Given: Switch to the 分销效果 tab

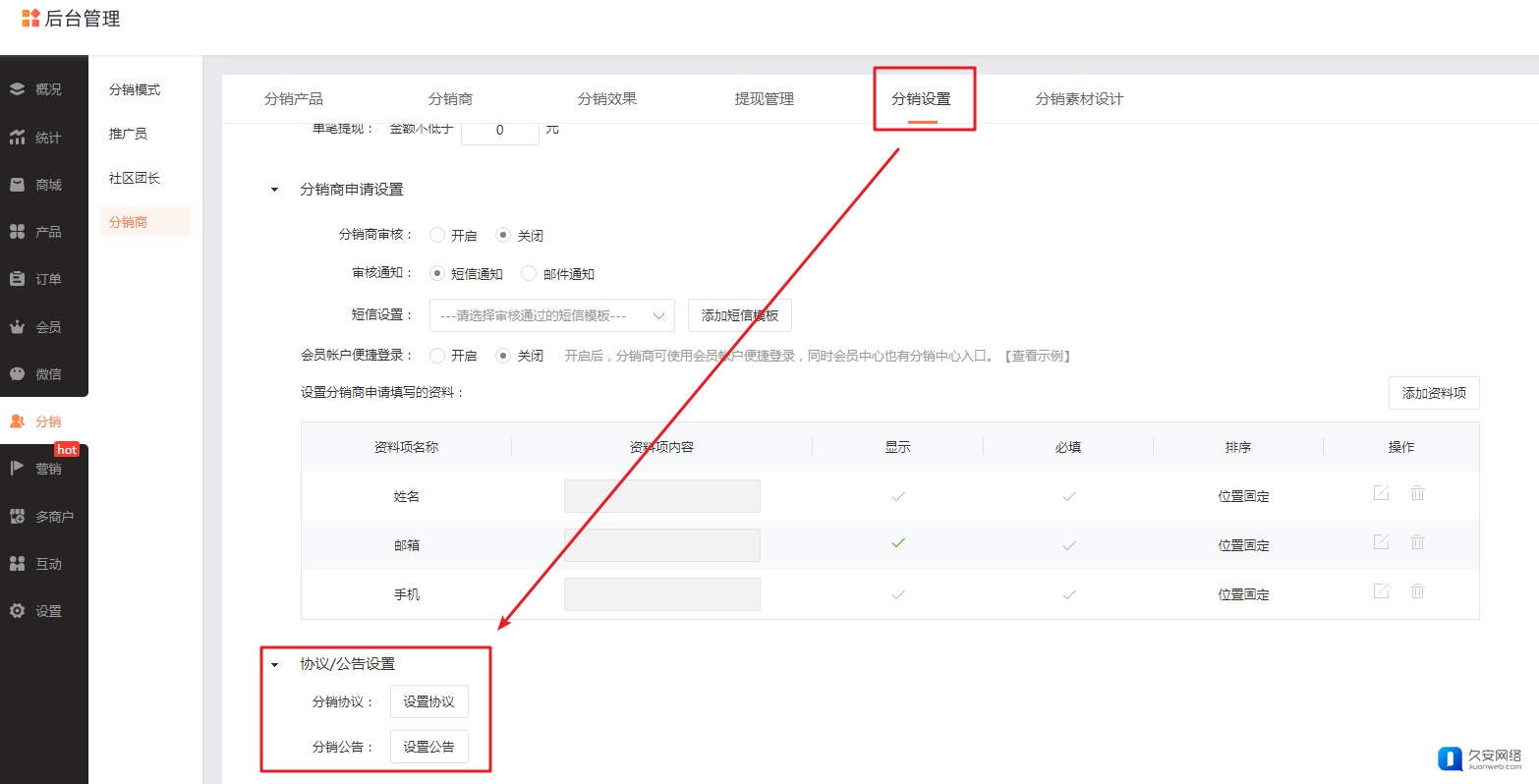Looking at the screenshot, I should (x=607, y=99).
